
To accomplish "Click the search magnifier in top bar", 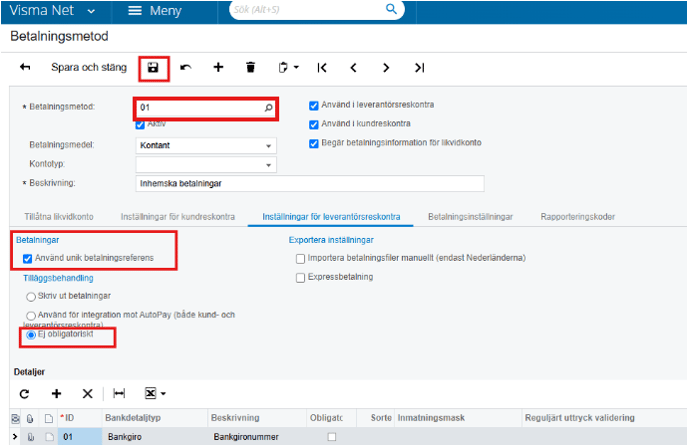I will (x=391, y=9).
